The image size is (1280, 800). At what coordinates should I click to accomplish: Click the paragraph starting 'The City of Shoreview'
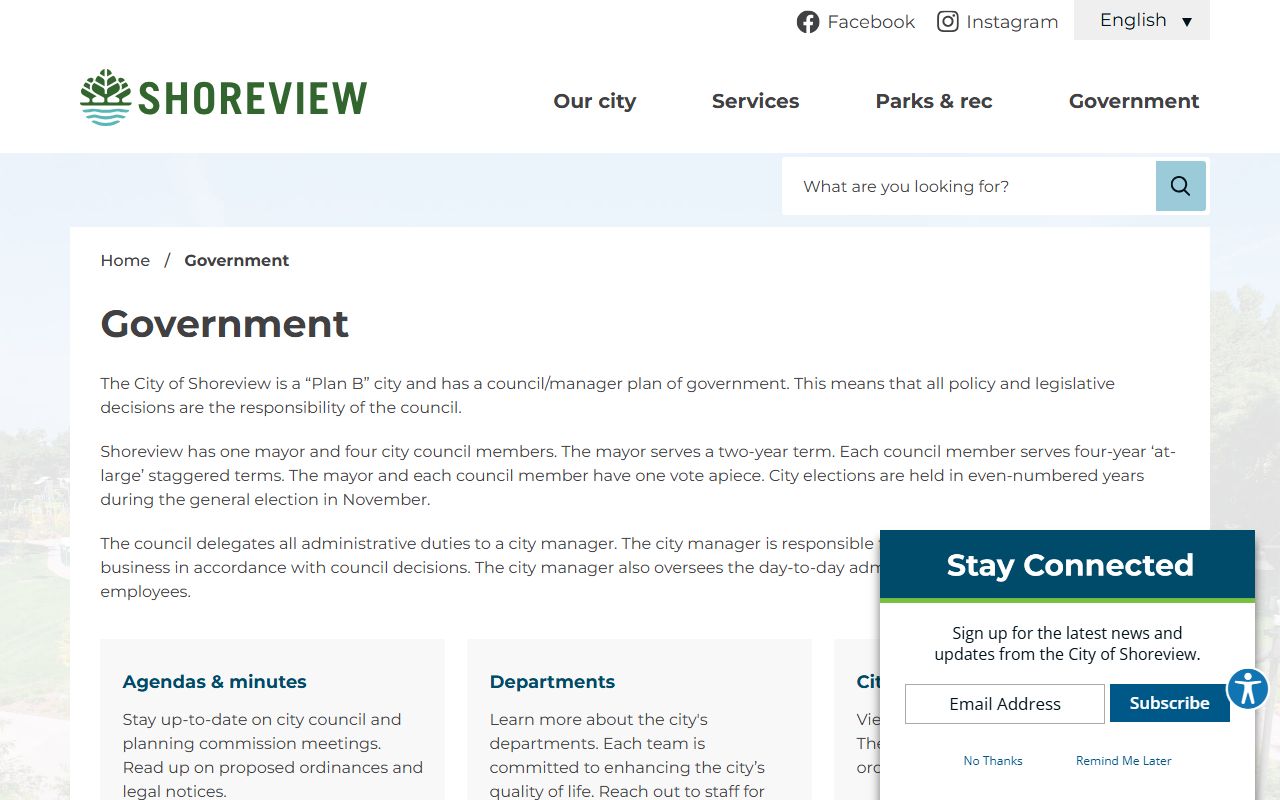608,395
